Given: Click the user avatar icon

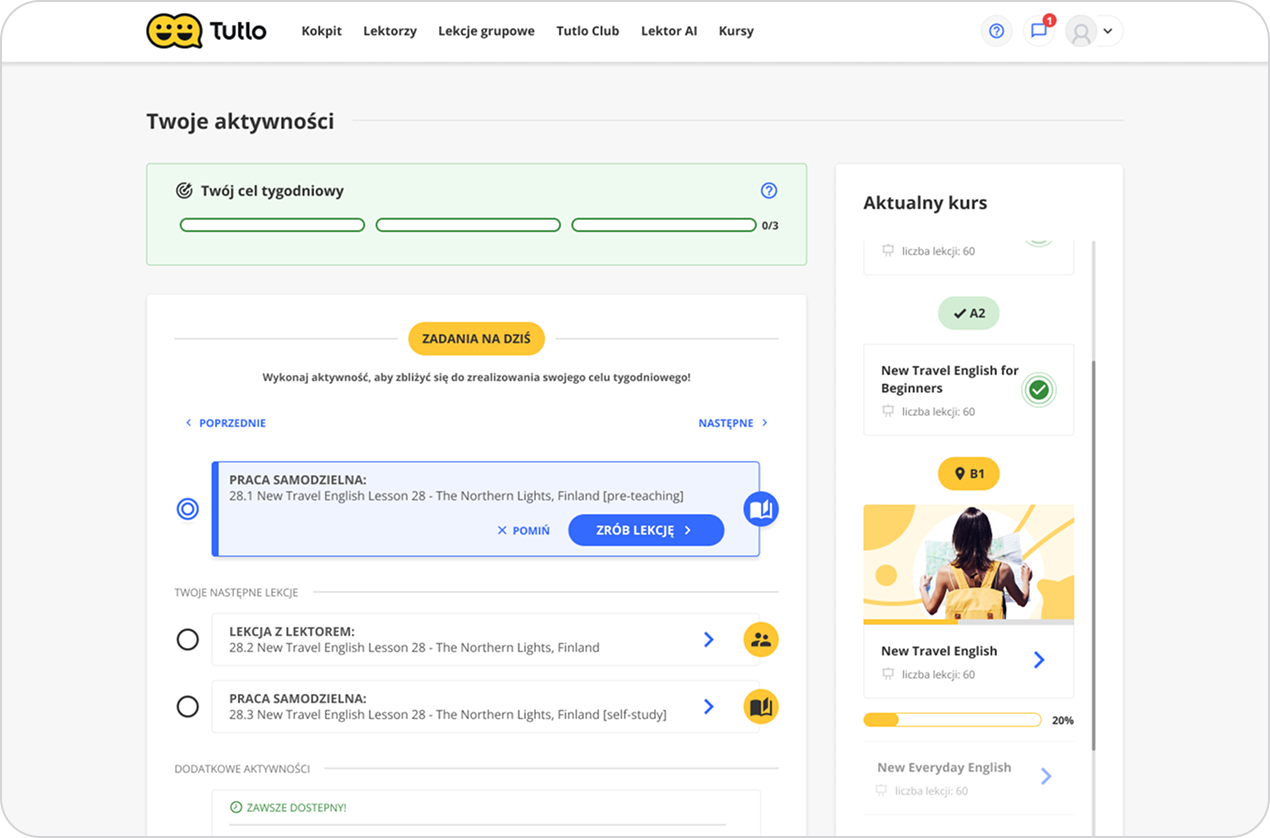Looking at the screenshot, I should coord(1081,31).
